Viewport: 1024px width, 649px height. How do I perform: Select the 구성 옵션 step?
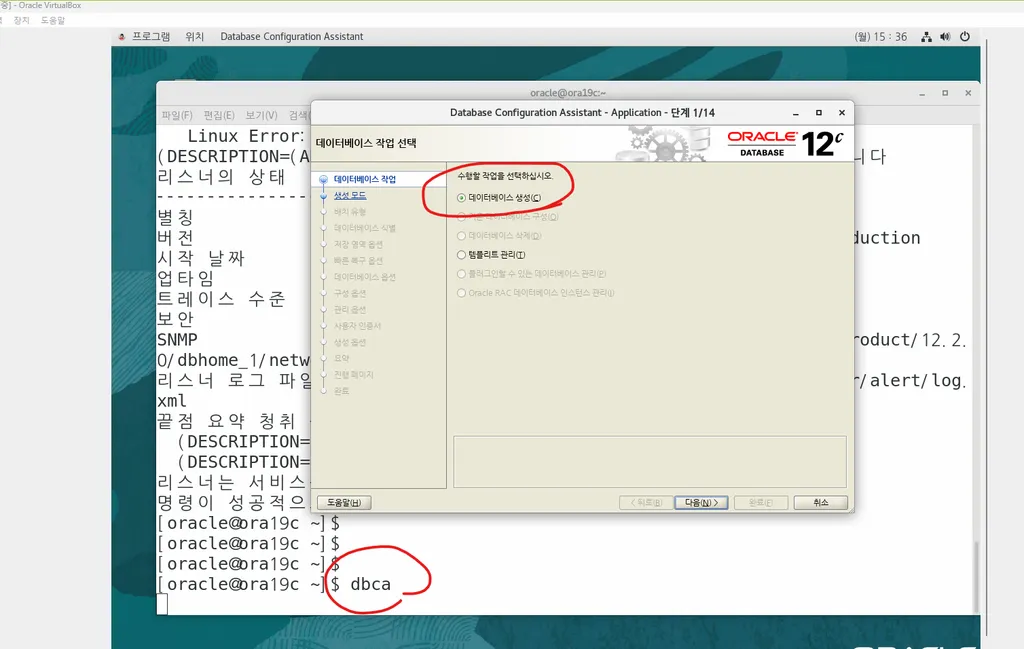[350, 293]
